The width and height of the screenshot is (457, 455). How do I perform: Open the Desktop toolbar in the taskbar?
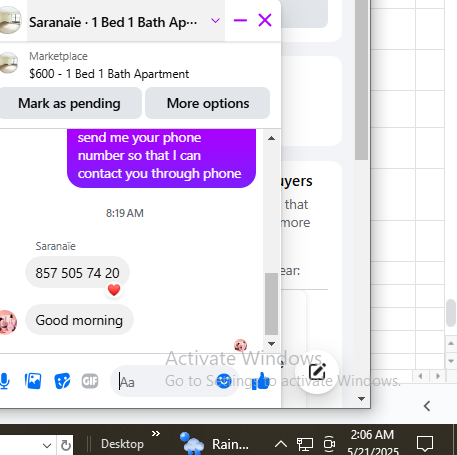122,444
